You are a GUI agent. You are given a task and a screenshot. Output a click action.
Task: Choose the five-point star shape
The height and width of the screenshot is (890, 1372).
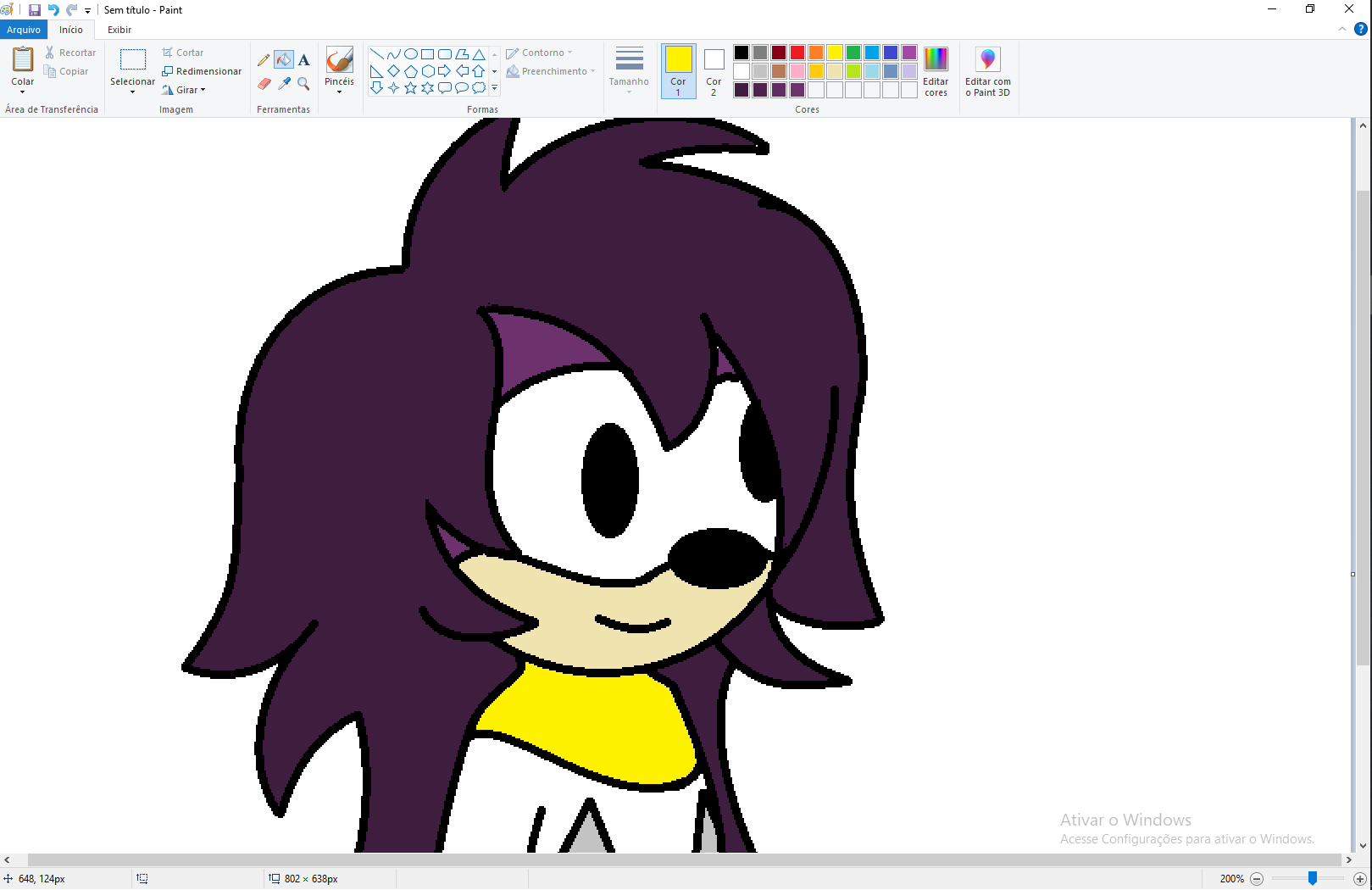point(411,88)
